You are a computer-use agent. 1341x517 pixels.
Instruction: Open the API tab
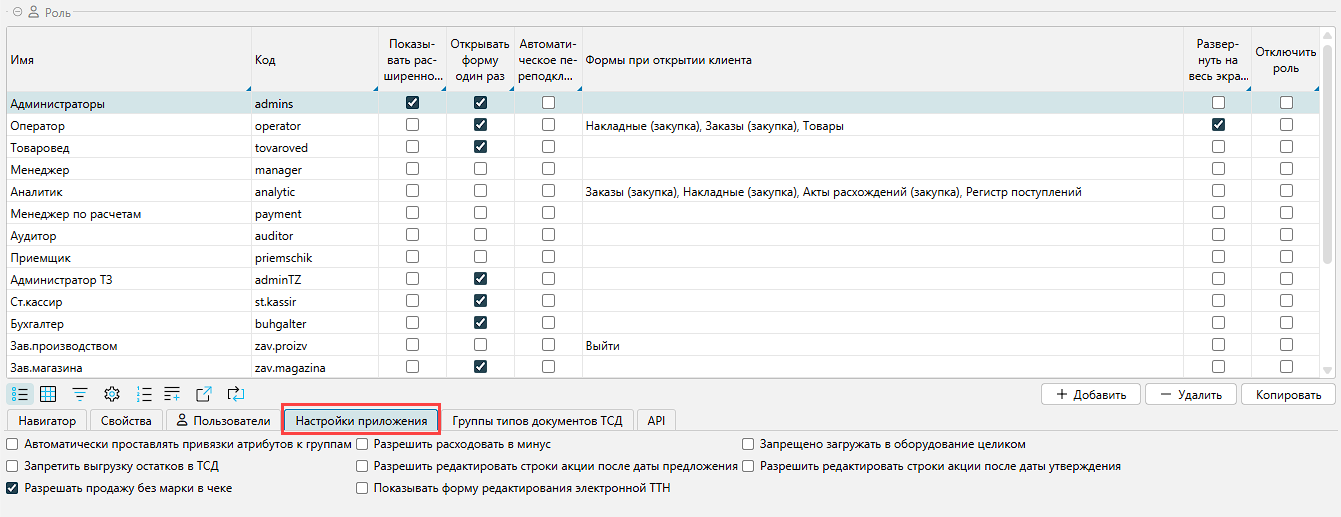[656, 421]
